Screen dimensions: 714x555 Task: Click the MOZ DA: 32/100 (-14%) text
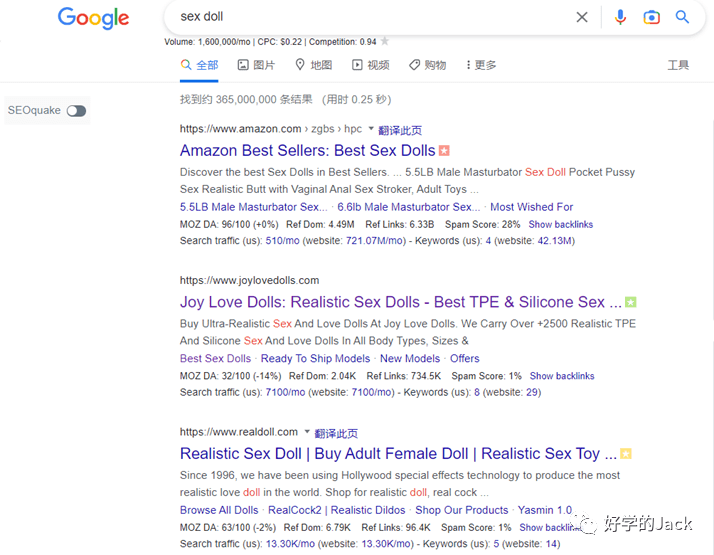click(x=230, y=376)
